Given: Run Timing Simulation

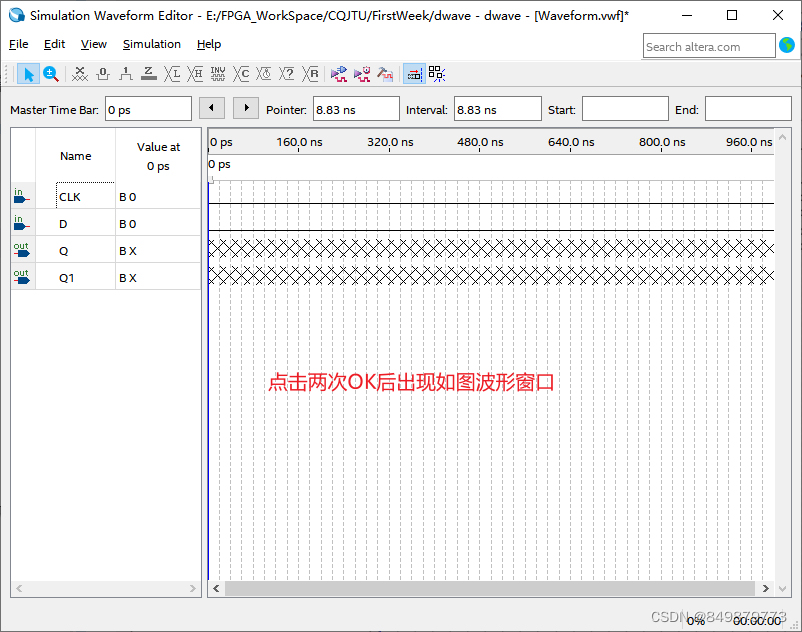Looking at the screenshot, I should [362, 75].
